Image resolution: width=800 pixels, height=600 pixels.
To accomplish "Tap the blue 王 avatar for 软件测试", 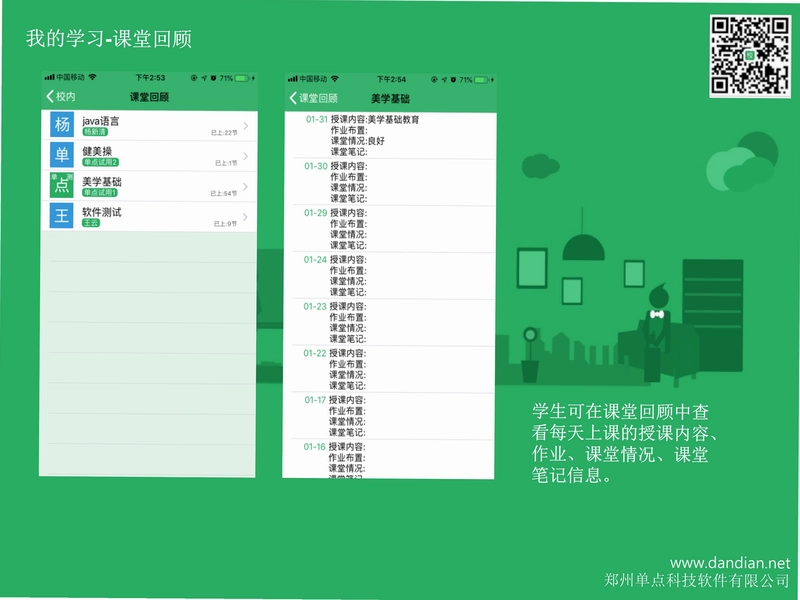I will [x=62, y=215].
